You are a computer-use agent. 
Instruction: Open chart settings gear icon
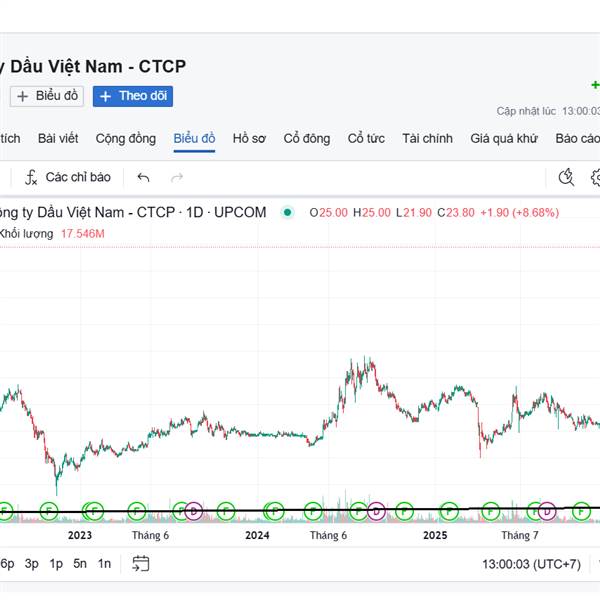[596, 177]
